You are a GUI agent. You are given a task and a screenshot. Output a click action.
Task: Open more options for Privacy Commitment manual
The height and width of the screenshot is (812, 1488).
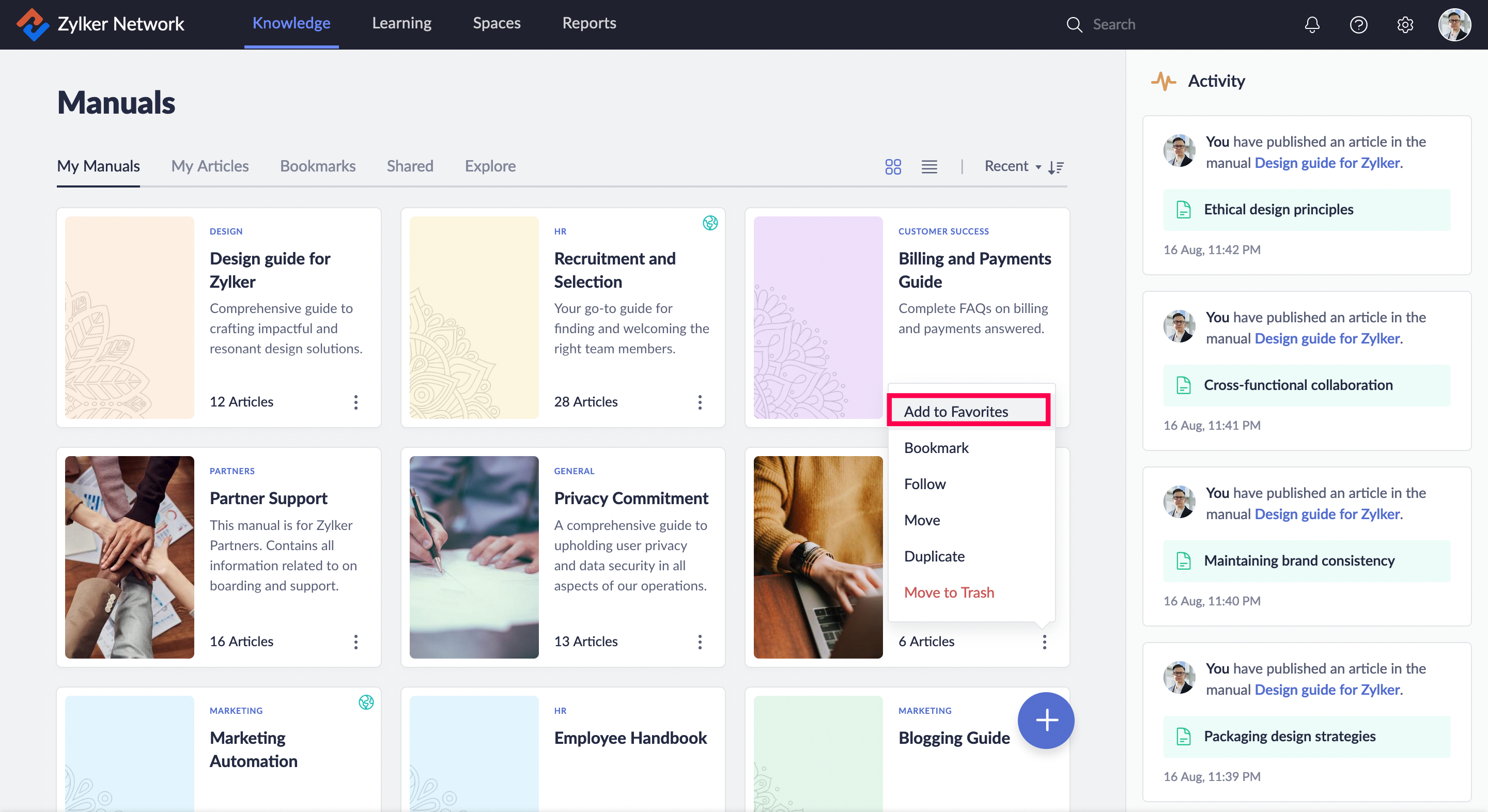pyautogui.click(x=700, y=642)
